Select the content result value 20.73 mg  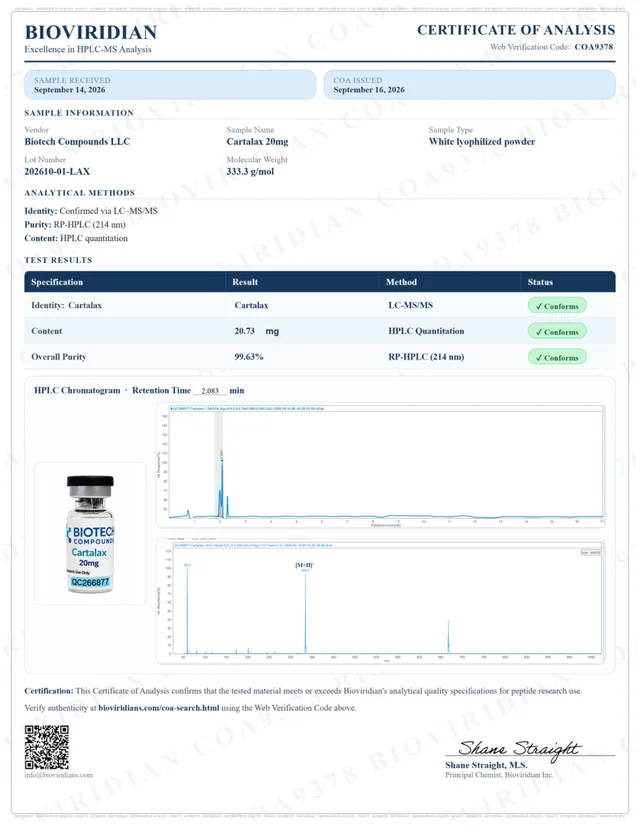pyautogui.click(x=257, y=331)
